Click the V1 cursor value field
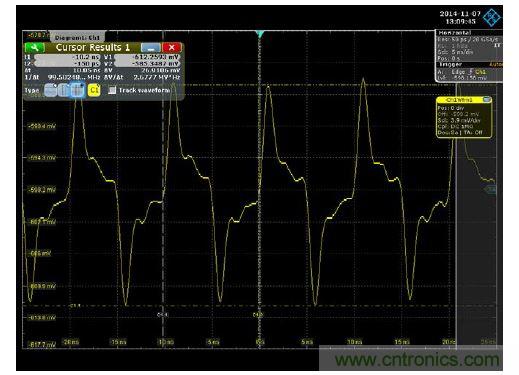 point(147,57)
